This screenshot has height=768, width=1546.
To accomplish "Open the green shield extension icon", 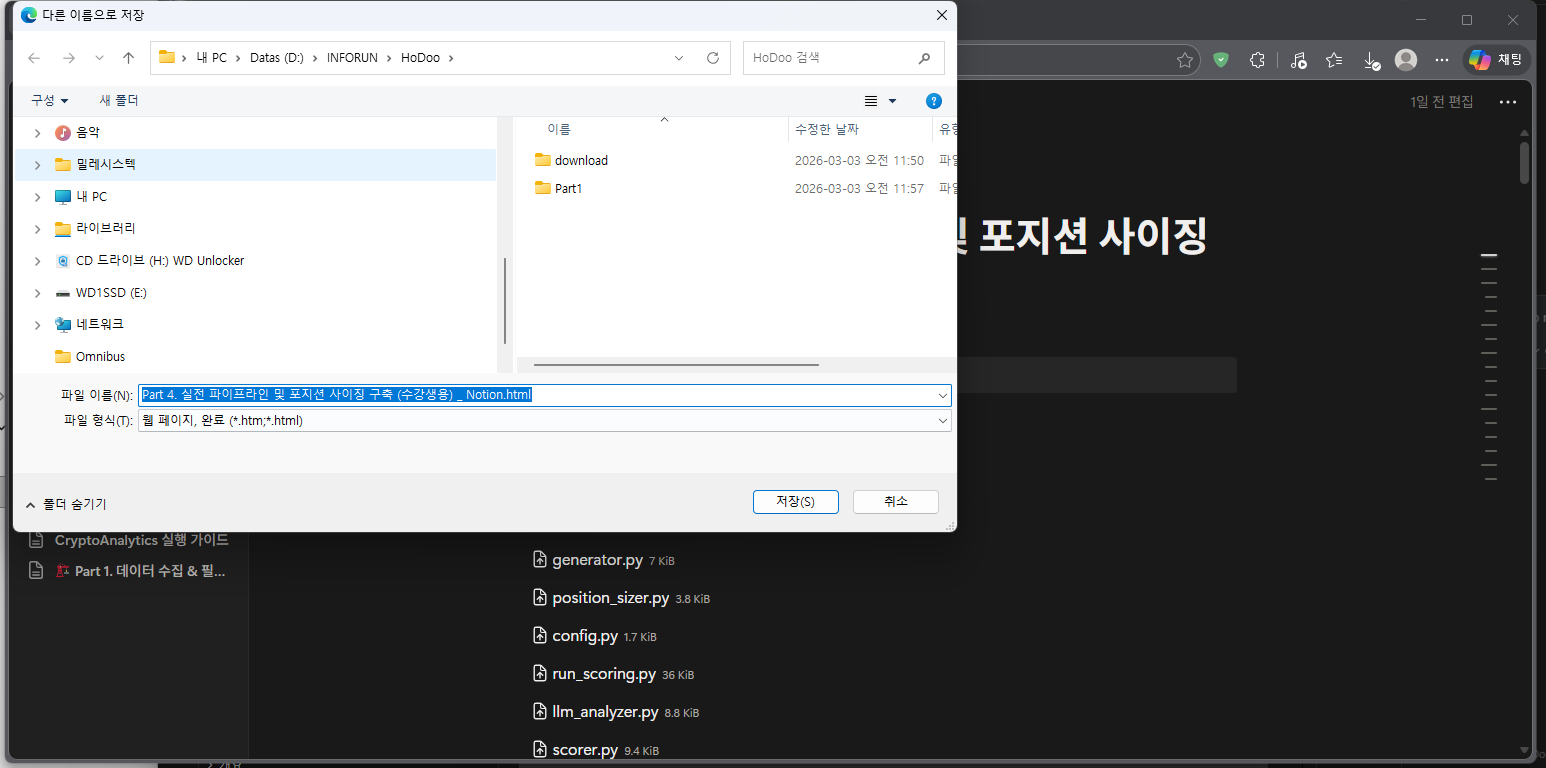I will click(x=1221, y=60).
